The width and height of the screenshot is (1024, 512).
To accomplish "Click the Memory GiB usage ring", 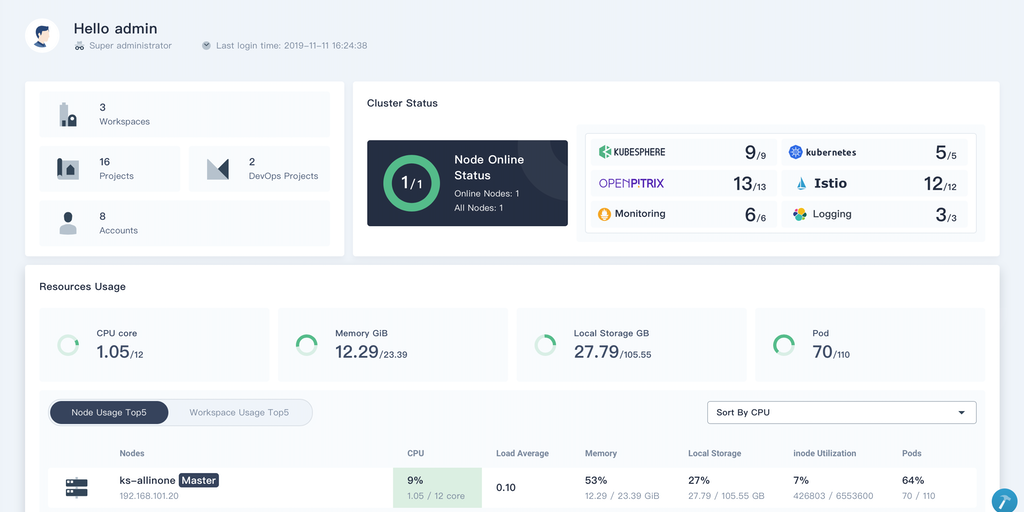I will tap(307, 345).
